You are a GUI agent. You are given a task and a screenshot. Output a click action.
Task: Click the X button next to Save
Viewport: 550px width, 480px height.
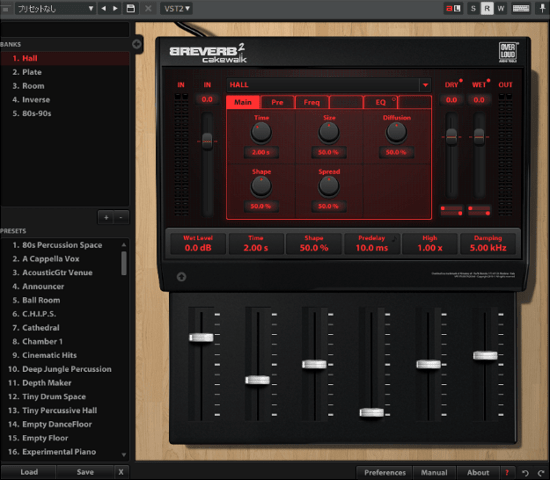tap(121, 472)
